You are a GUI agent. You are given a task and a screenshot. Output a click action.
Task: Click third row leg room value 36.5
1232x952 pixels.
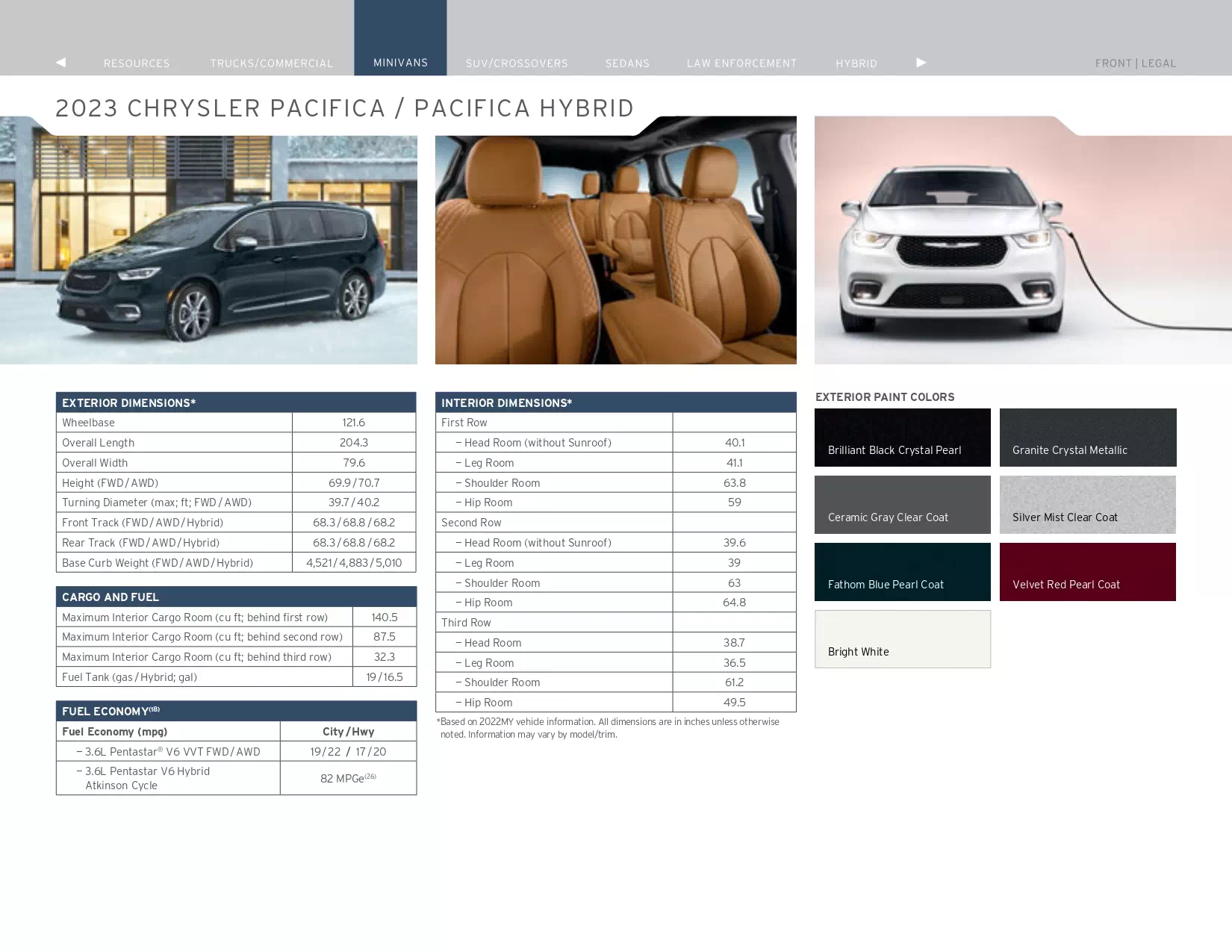[x=735, y=663]
